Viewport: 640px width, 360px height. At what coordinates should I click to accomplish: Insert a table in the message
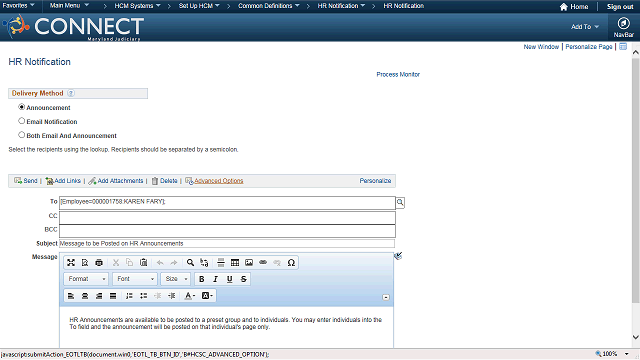coord(235,262)
